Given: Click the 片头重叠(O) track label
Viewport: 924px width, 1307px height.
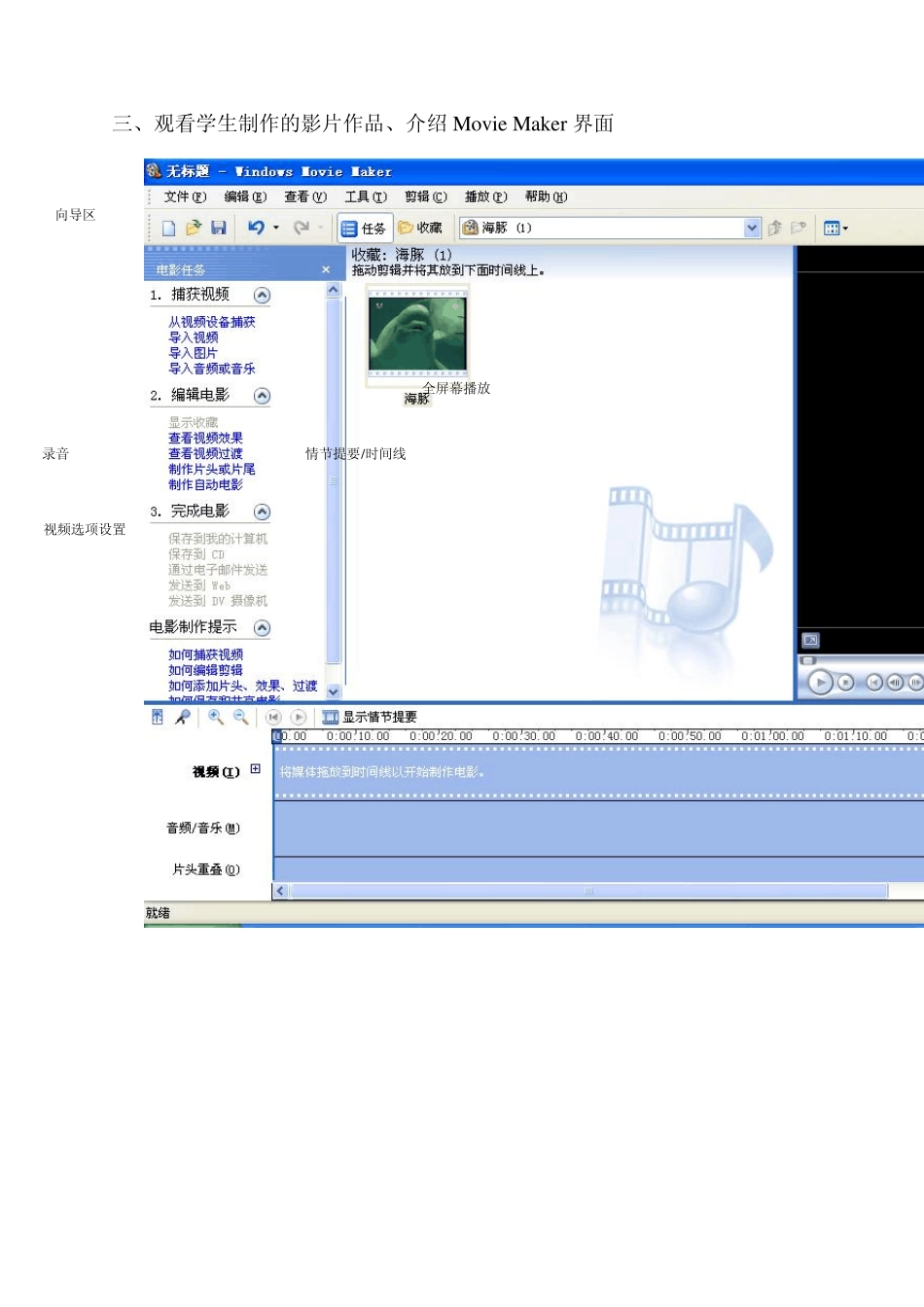Looking at the screenshot, I should 205,869.
